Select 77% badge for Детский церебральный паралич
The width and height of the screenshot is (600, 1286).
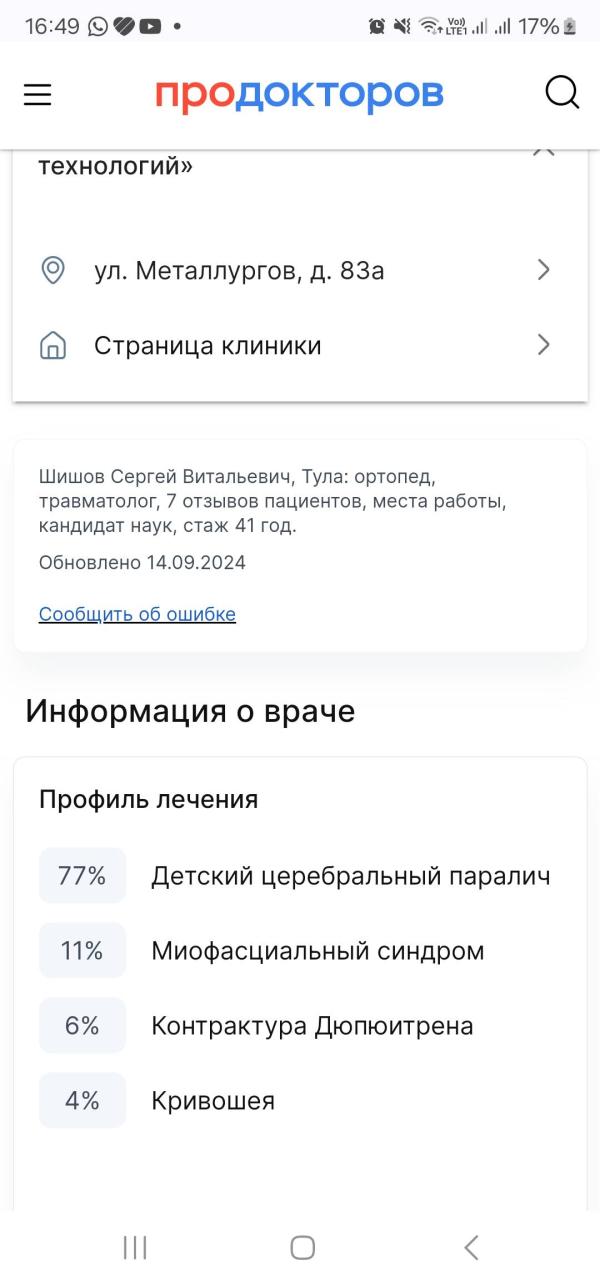click(82, 876)
